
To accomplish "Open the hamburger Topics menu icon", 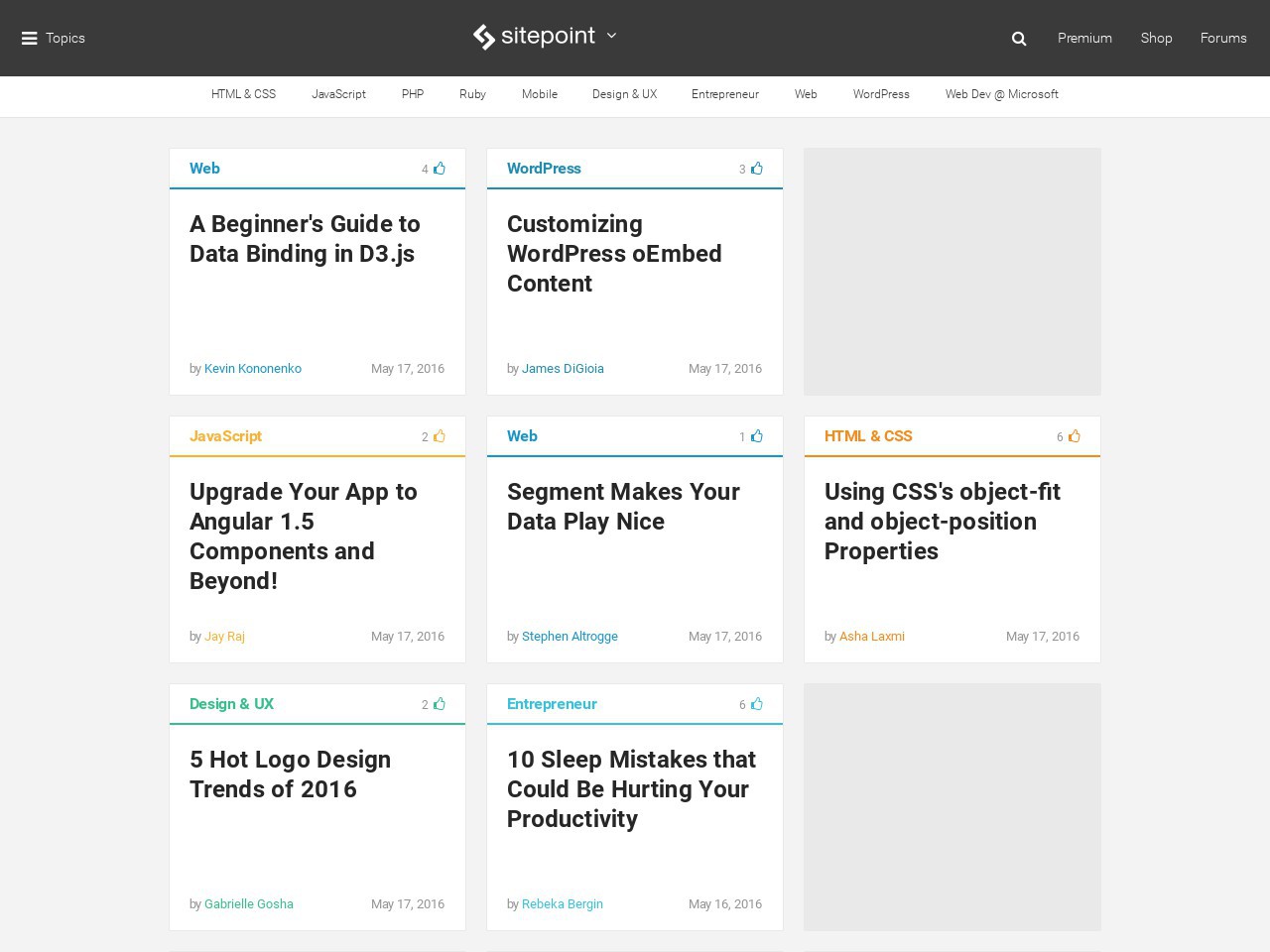I will (30, 39).
